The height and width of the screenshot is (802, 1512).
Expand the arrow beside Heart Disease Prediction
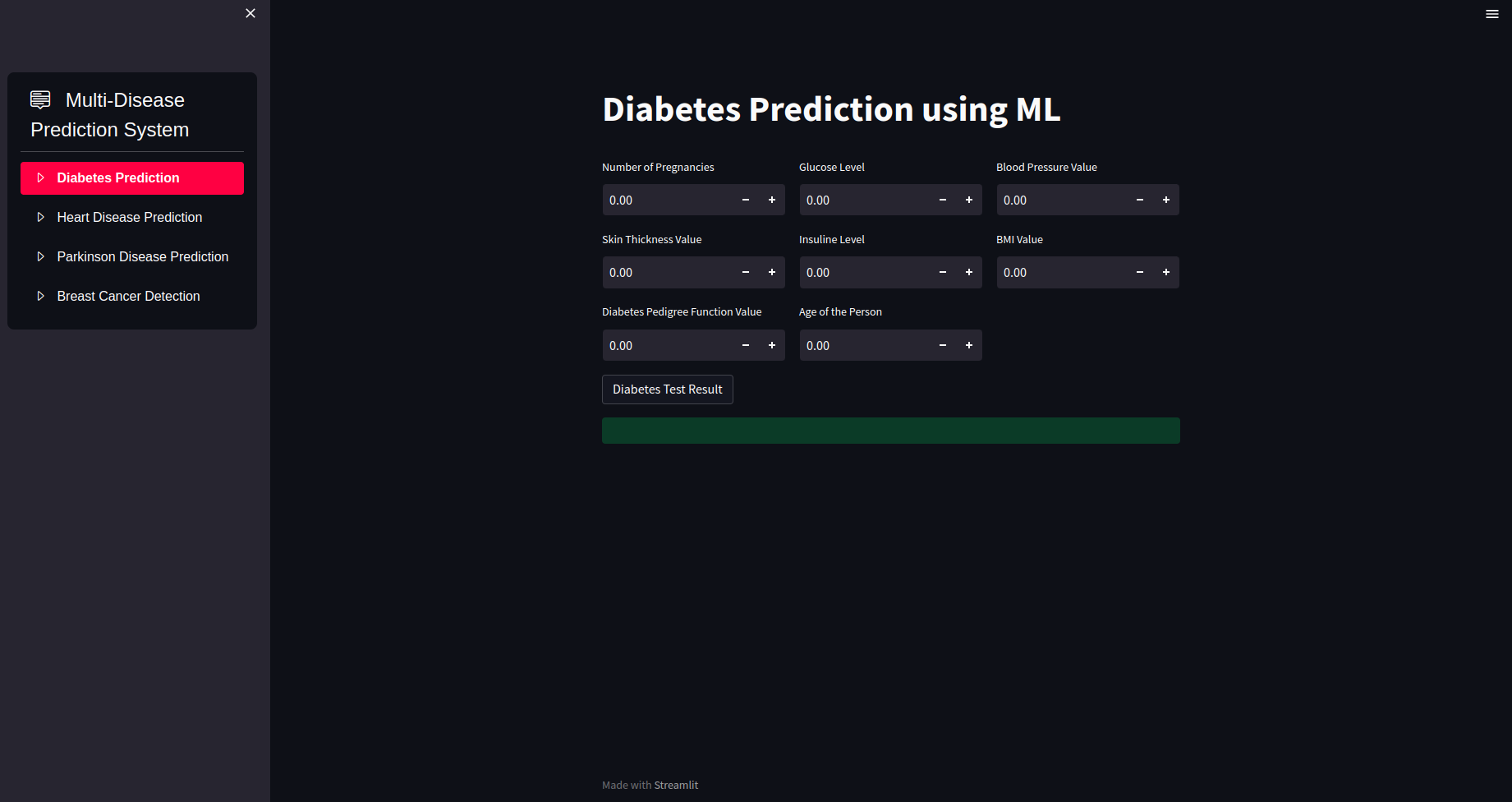(41, 217)
